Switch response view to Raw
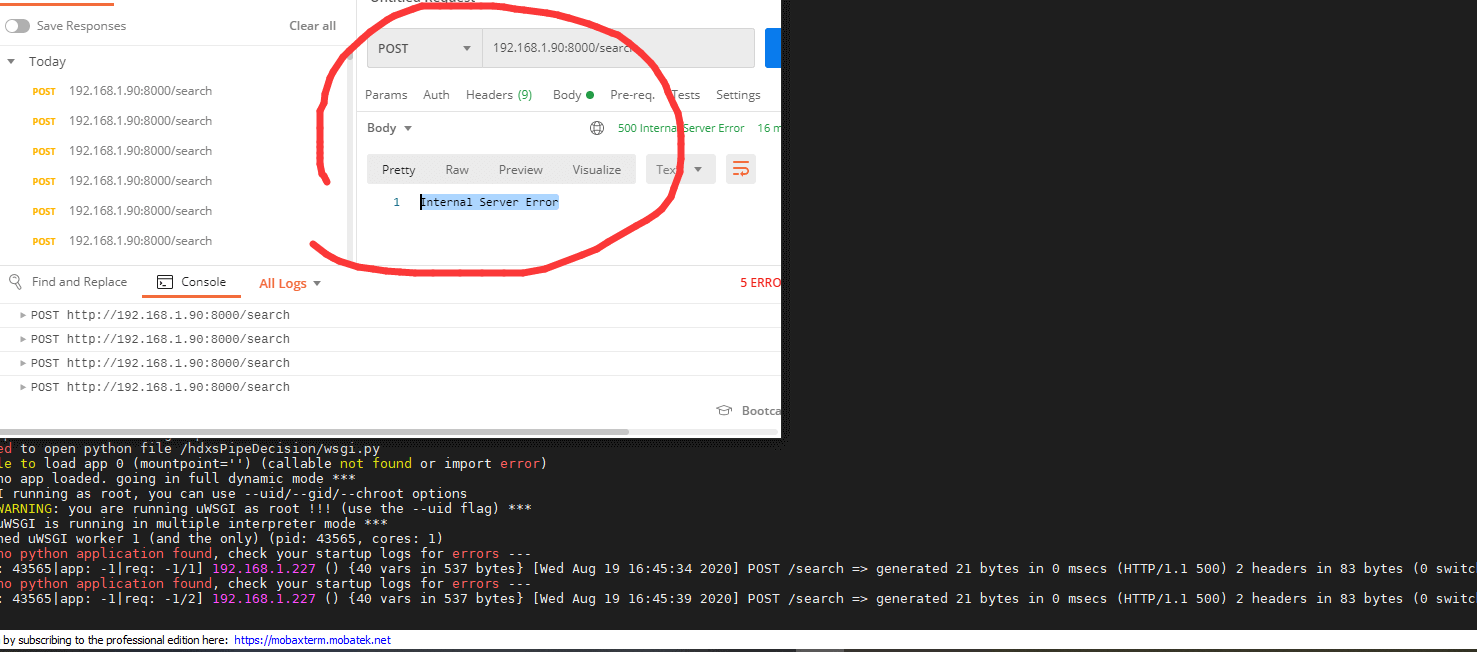Viewport: 1477px width, 652px height. pos(457,170)
